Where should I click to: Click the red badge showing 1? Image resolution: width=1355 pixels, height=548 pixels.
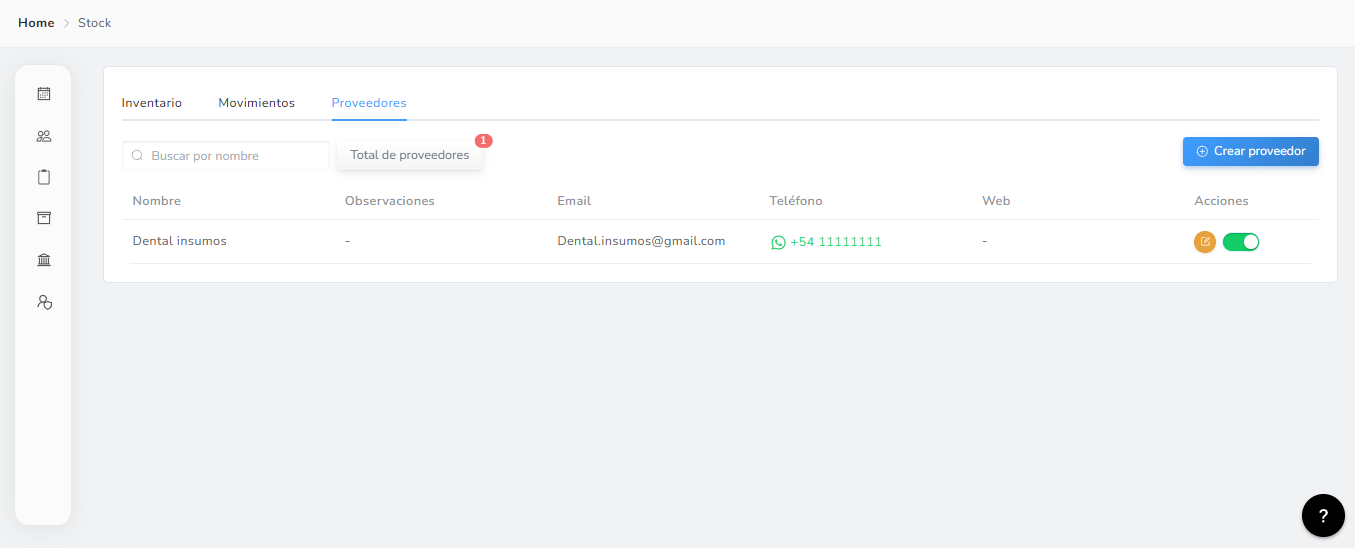(x=484, y=141)
